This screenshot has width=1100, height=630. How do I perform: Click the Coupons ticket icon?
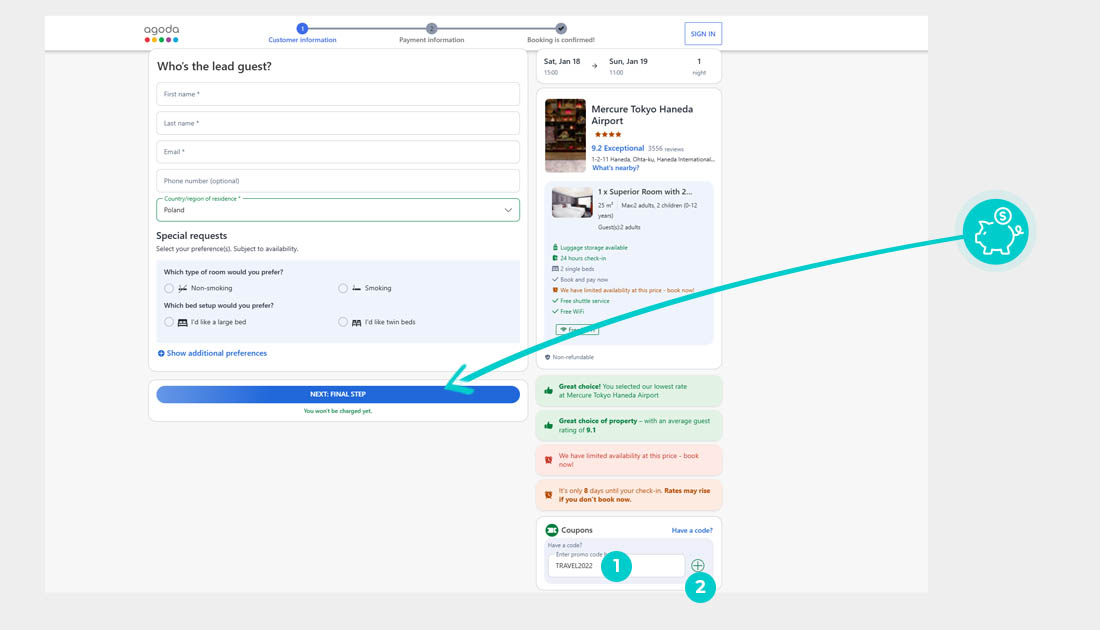[552, 530]
